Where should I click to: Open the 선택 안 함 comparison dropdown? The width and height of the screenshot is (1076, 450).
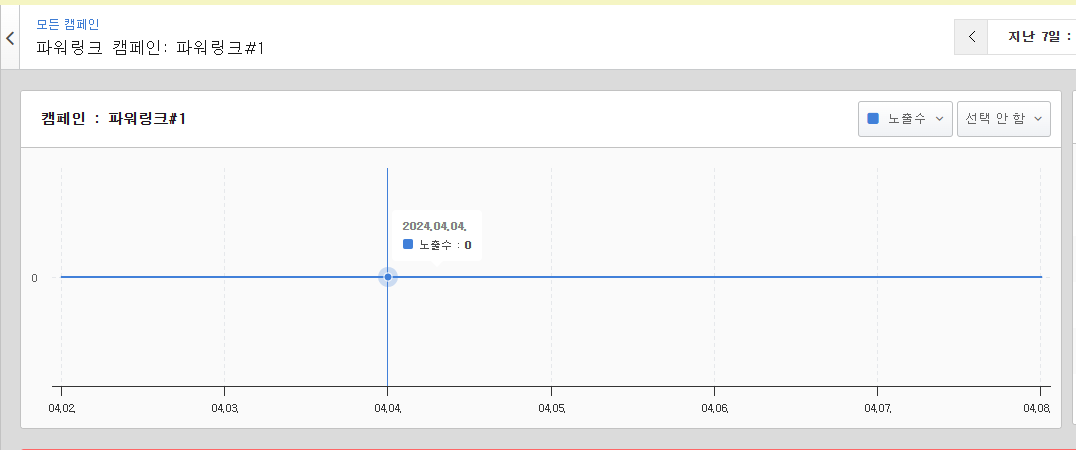pos(1003,119)
